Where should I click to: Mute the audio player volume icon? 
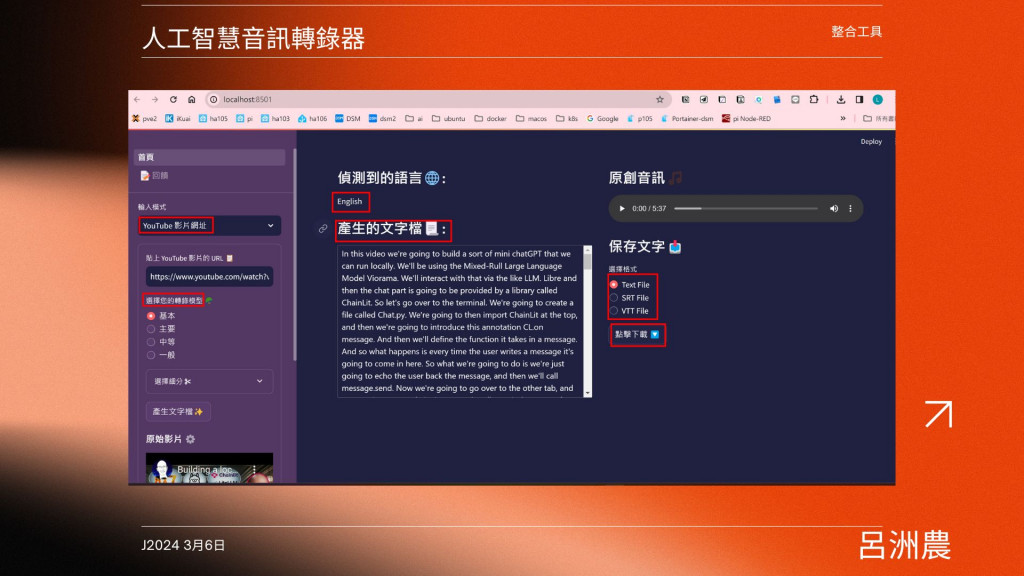pyautogui.click(x=834, y=208)
